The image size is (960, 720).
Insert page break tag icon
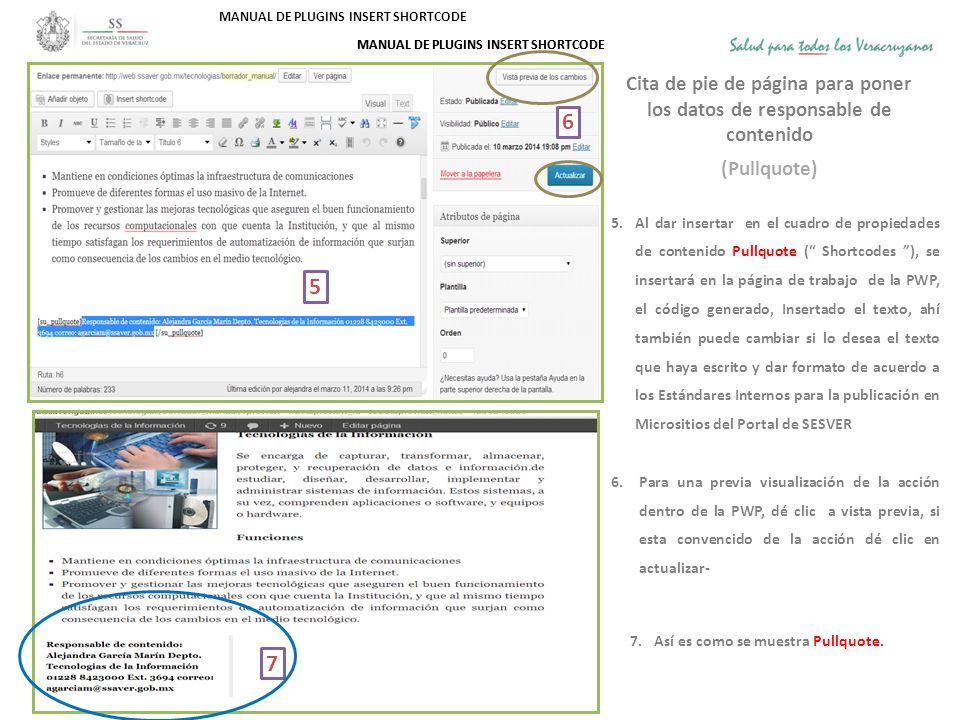tap(326, 123)
